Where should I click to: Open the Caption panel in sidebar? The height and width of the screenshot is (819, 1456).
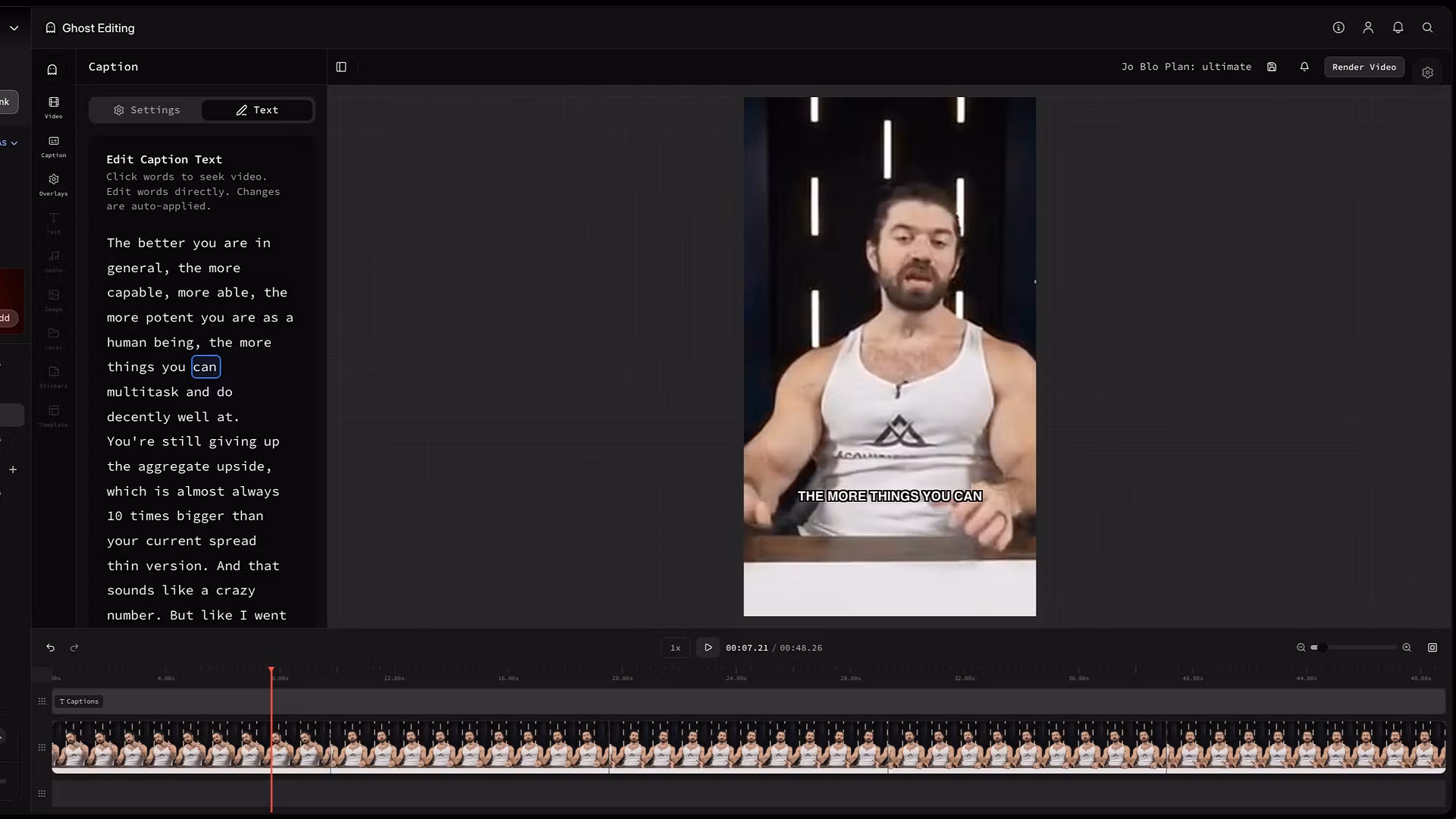pyautogui.click(x=53, y=146)
